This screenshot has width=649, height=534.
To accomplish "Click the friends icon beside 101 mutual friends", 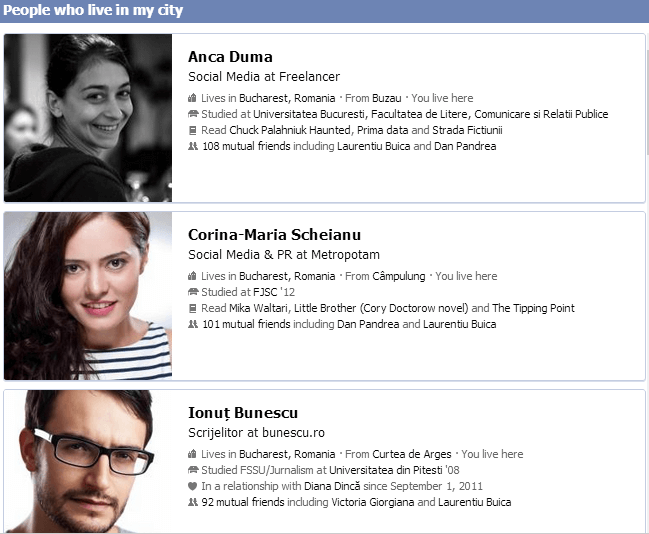I will pyautogui.click(x=192, y=324).
